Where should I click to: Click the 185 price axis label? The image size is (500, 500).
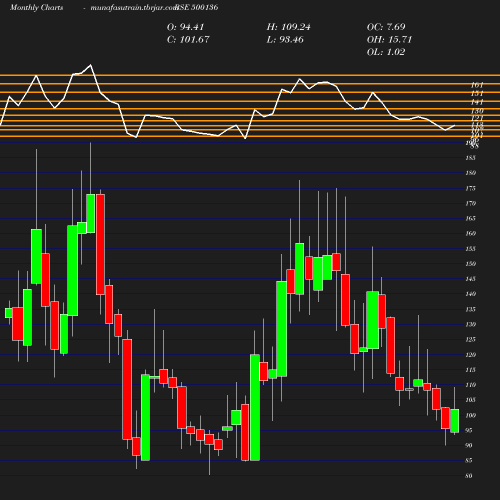[x=470, y=158]
